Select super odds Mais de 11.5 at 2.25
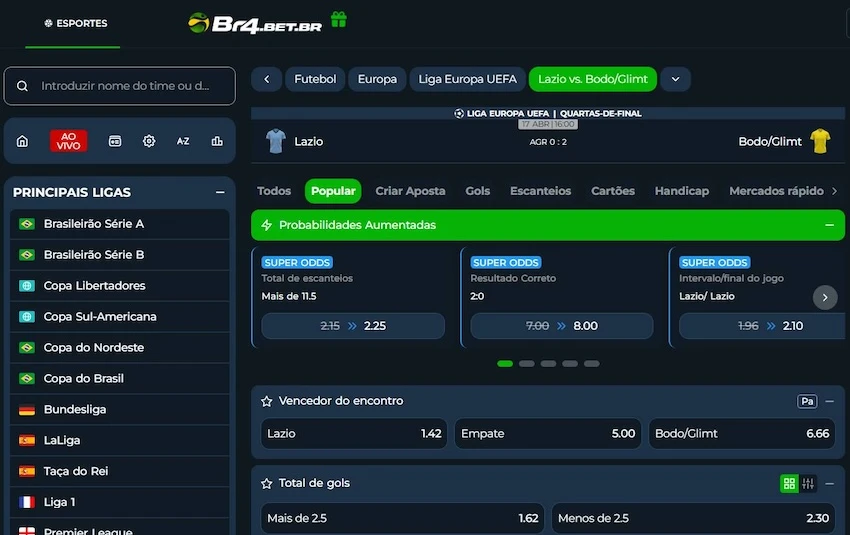 click(353, 326)
